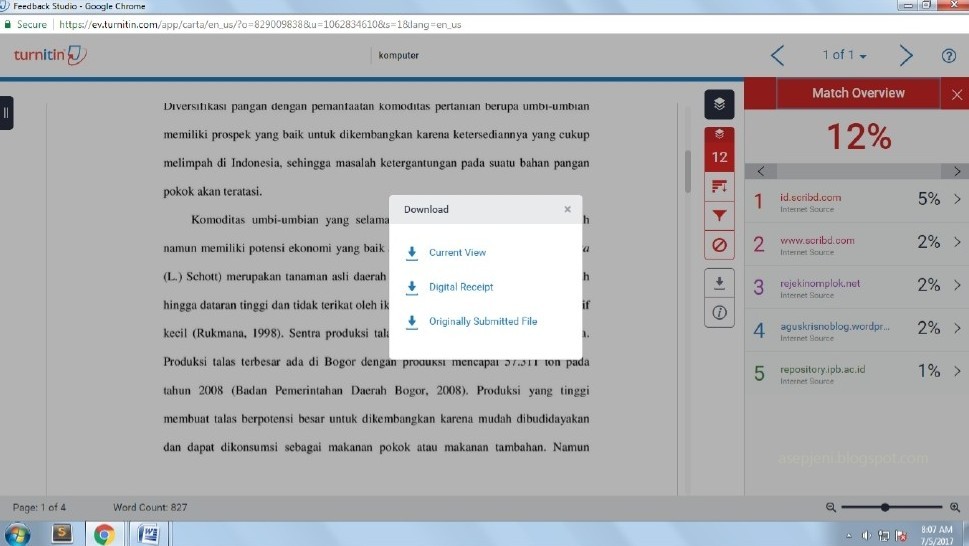Click the red similarity layers icon
969x546 pixels.
[719, 134]
